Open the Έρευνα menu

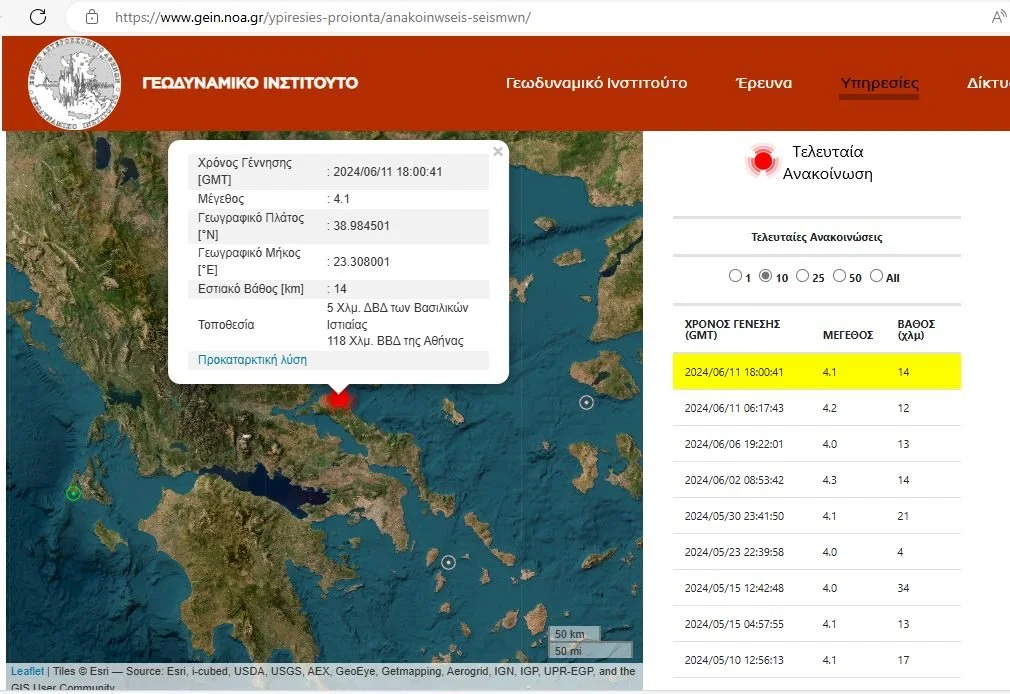(x=764, y=83)
